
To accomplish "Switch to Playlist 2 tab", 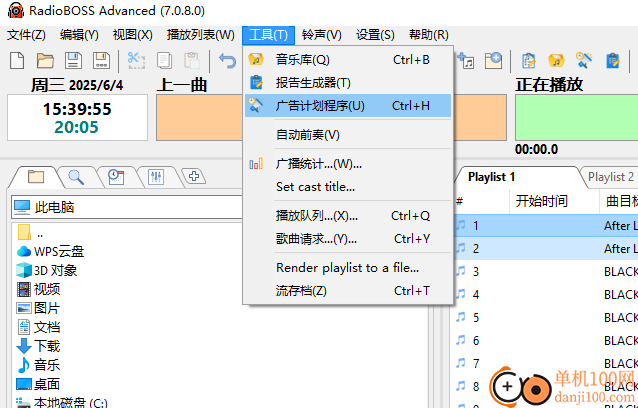I will pos(611,177).
